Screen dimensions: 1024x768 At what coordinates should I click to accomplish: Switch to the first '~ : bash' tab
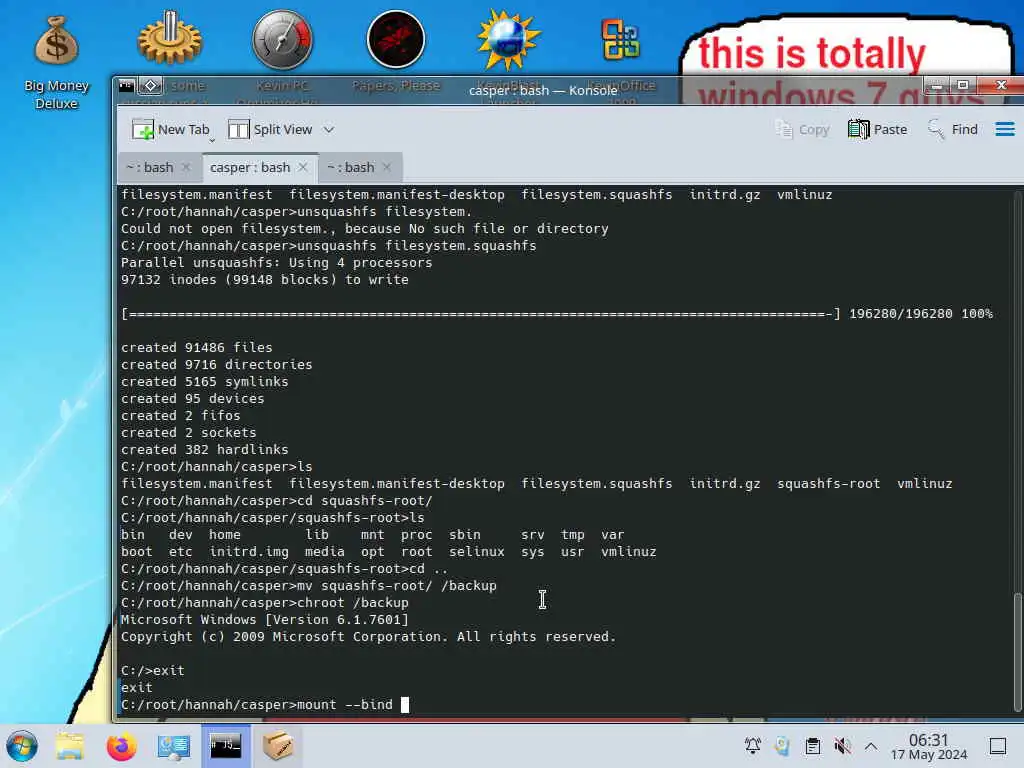[150, 168]
